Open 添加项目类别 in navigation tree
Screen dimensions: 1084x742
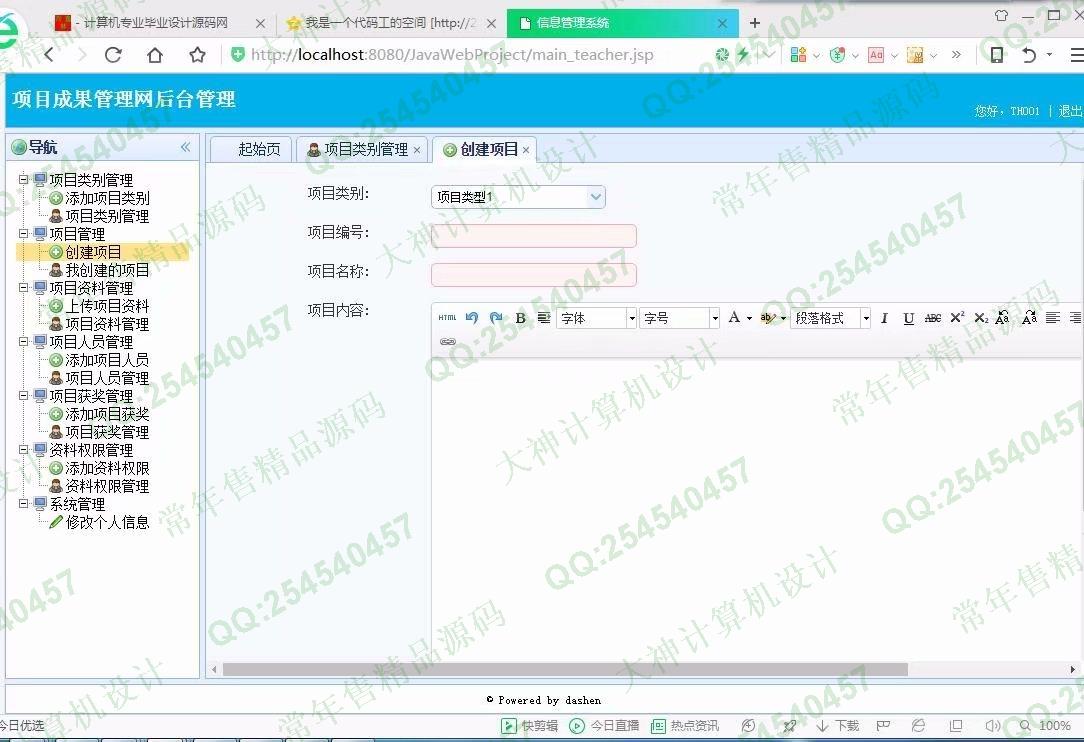click(x=107, y=198)
